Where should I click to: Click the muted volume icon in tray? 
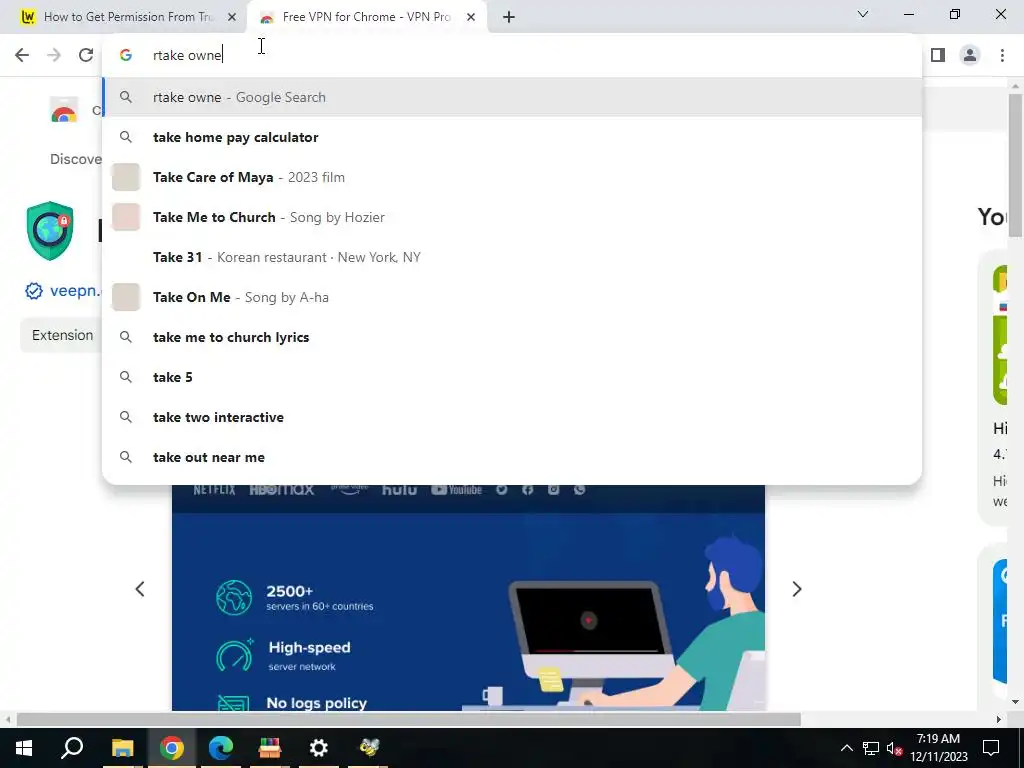895,748
